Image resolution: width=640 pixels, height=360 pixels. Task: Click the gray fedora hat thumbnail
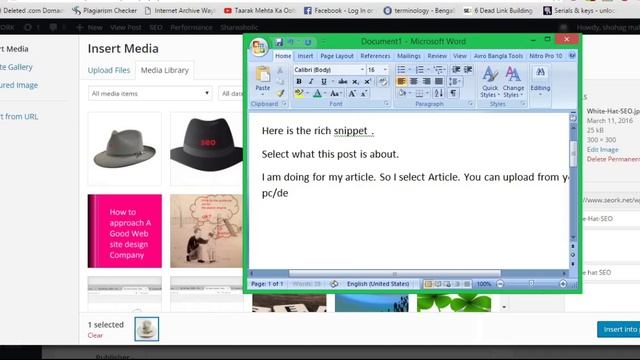(124, 149)
